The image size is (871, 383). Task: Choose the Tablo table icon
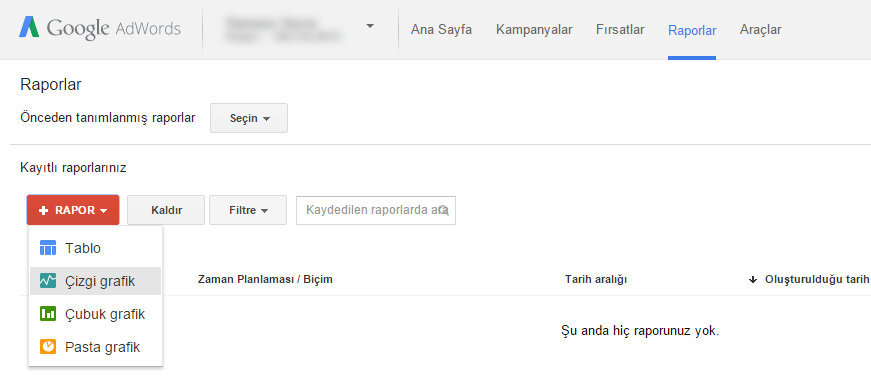[48, 248]
